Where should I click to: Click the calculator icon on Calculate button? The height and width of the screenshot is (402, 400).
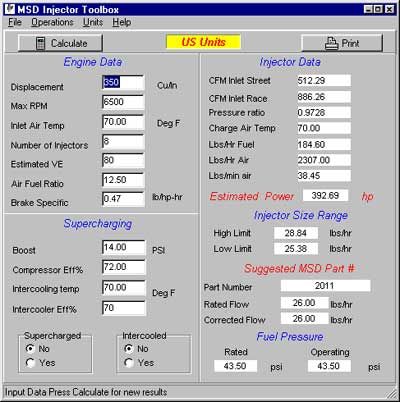click(x=40, y=43)
